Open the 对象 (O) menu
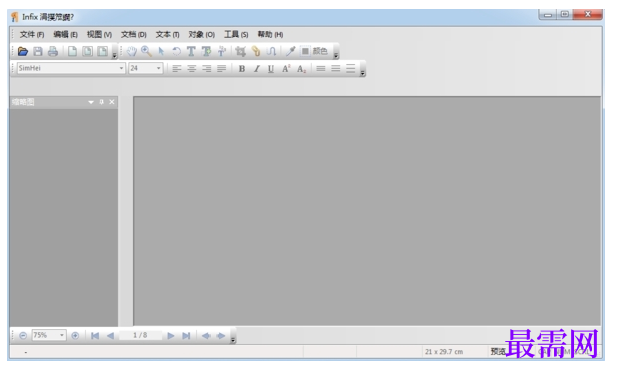This screenshot has height=375, width=617. 201,35
